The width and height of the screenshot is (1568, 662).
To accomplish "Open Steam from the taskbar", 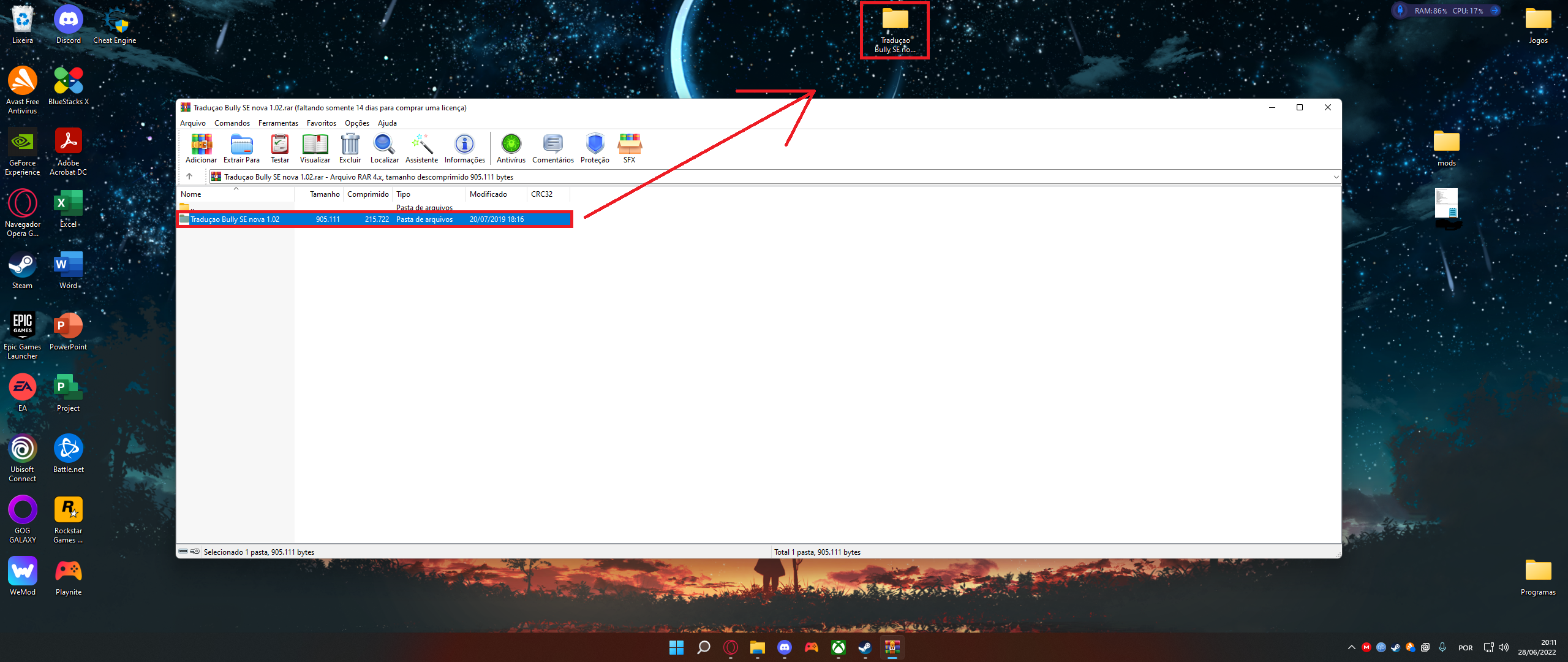I will (x=865, y=647).
